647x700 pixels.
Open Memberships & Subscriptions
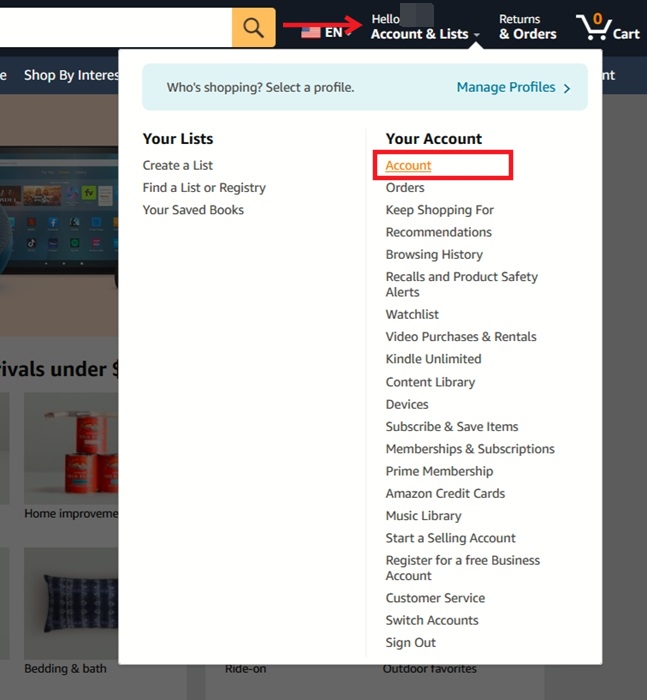[x=470, y=449]
